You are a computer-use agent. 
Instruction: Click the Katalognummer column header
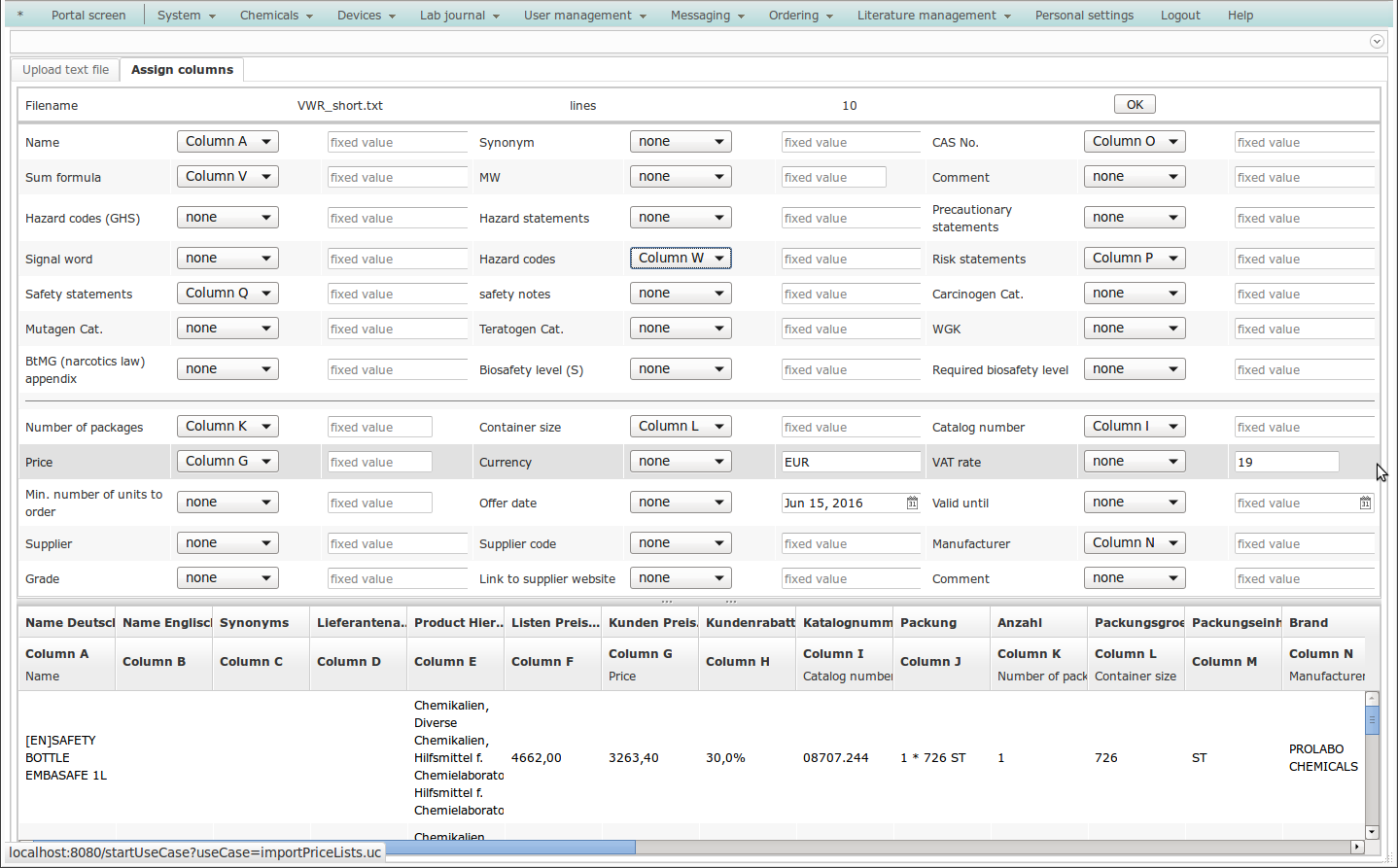tap(845, 622)
